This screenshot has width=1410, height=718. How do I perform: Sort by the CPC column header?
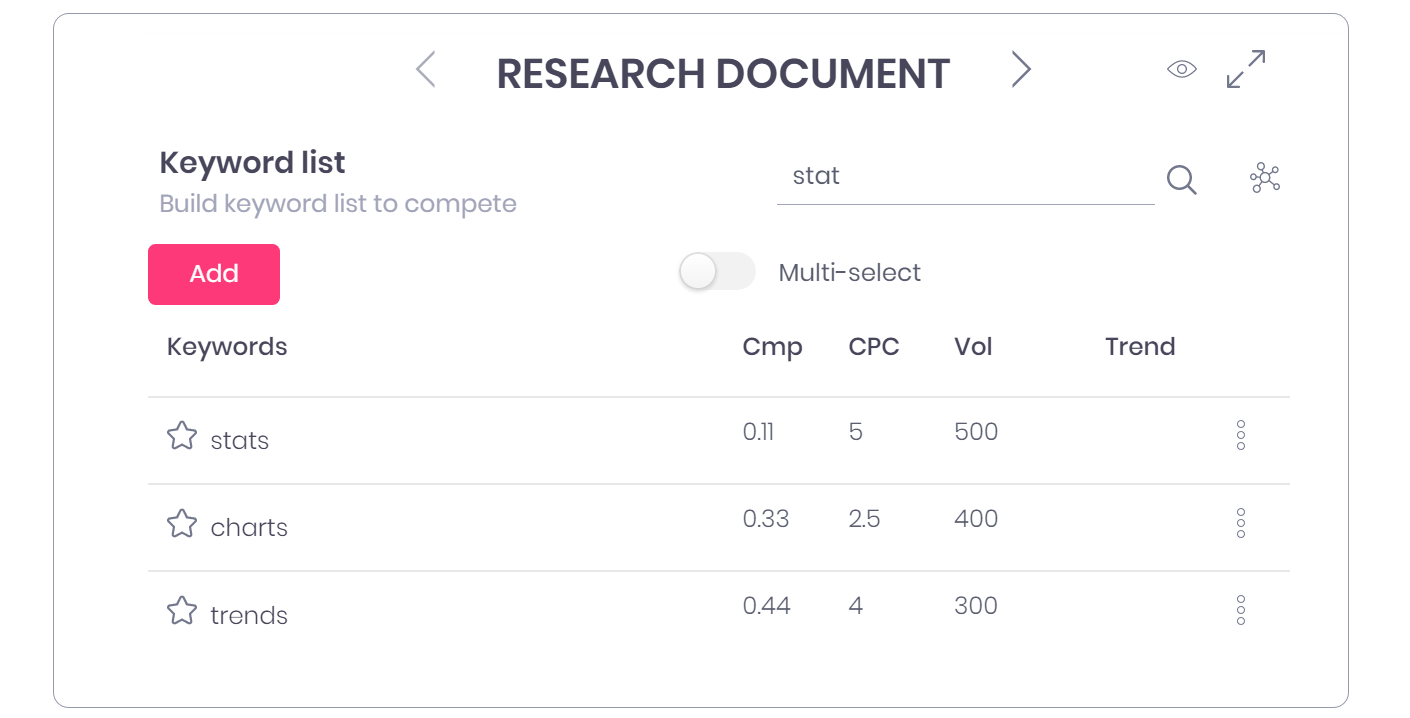tap(874, 347)
